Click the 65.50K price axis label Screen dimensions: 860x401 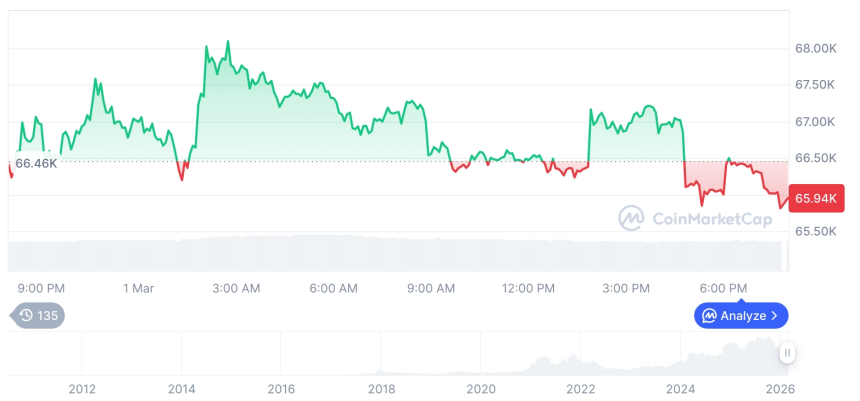[x=815, y=231]
